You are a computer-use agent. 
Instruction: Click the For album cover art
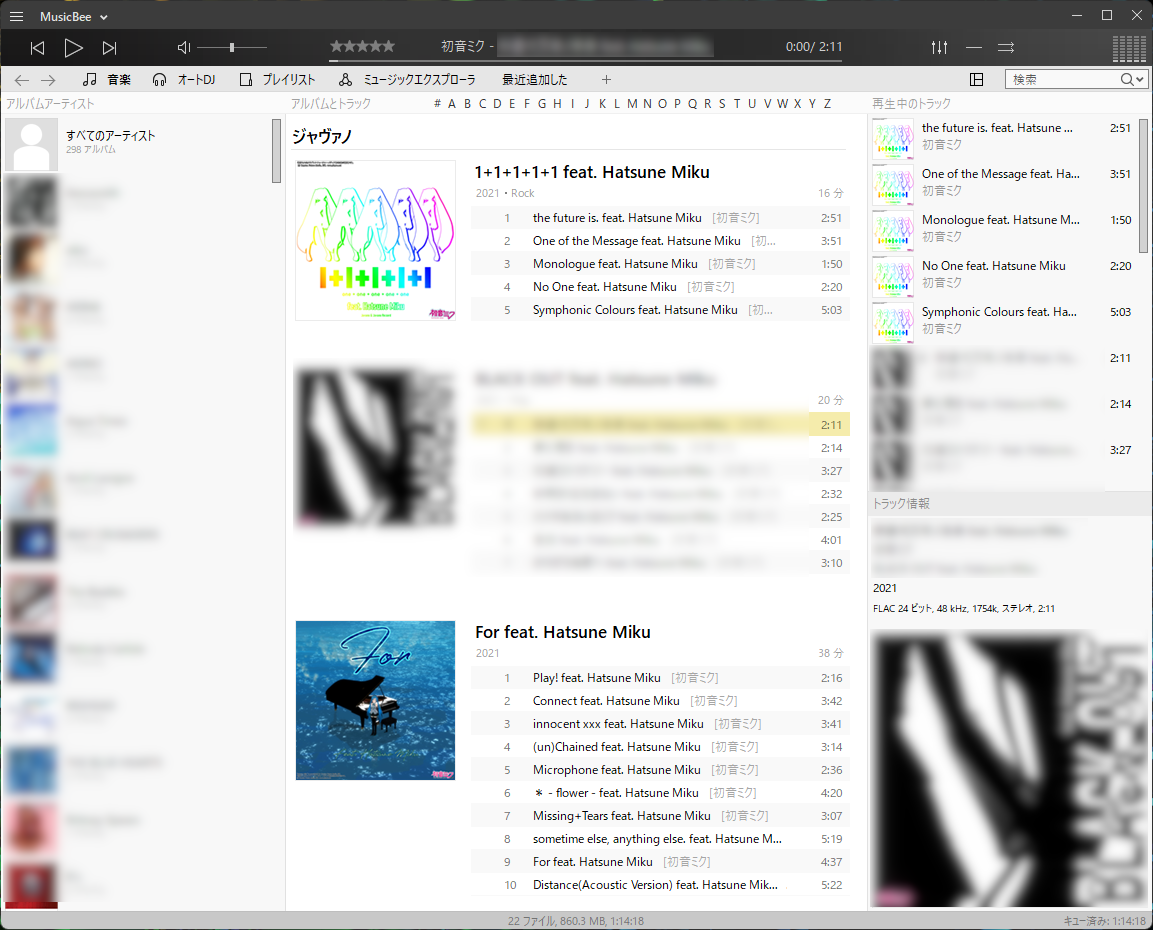tap(375, 701)
